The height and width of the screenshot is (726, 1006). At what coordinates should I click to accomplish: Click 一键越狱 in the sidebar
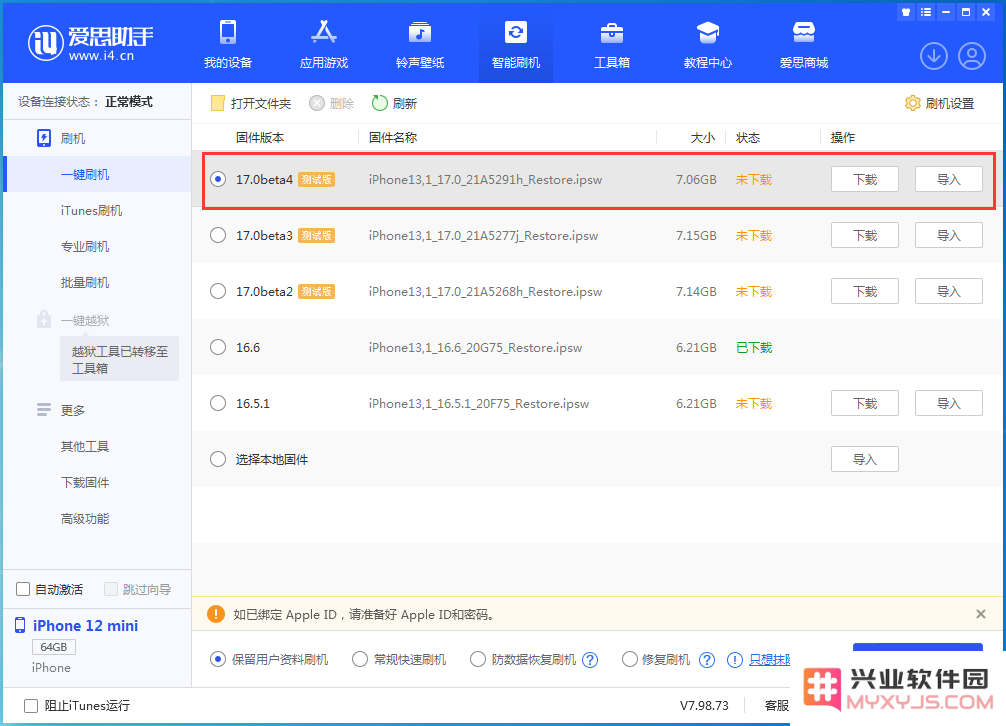(85, 320)
